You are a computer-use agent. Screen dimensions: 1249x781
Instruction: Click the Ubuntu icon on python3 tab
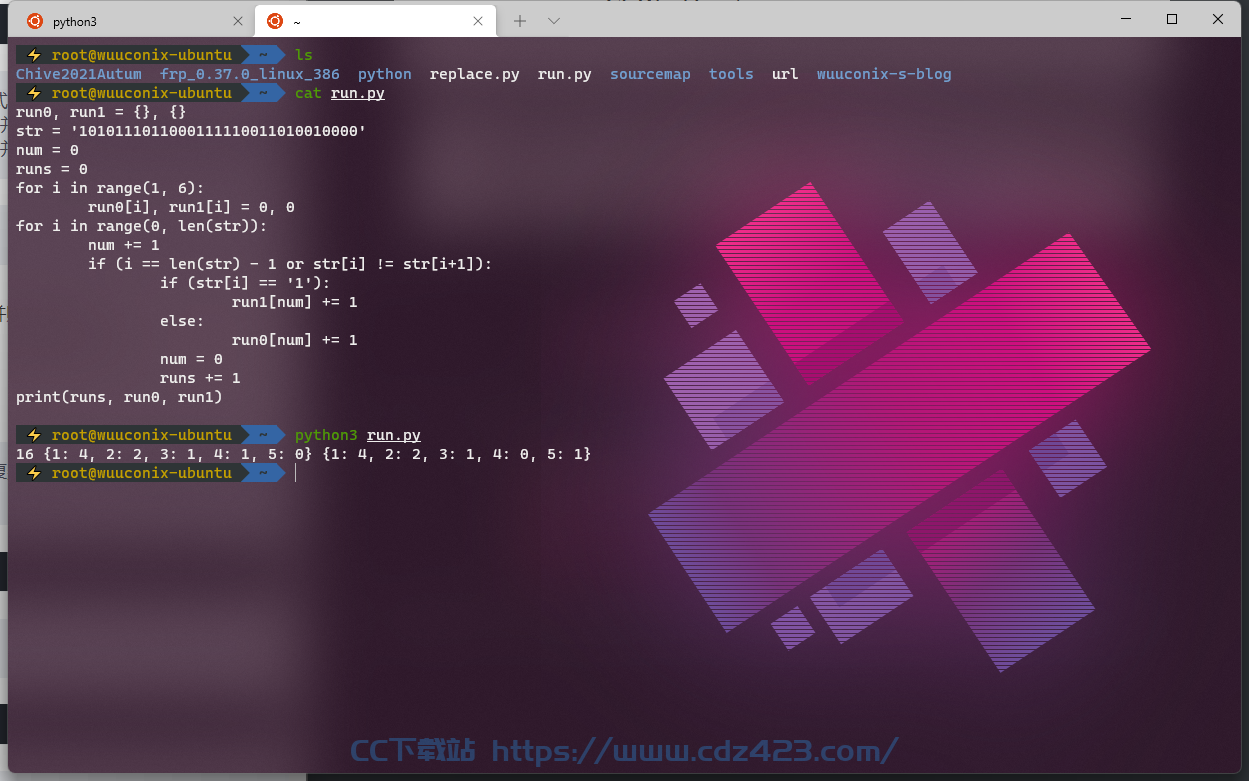coord(35,21)
